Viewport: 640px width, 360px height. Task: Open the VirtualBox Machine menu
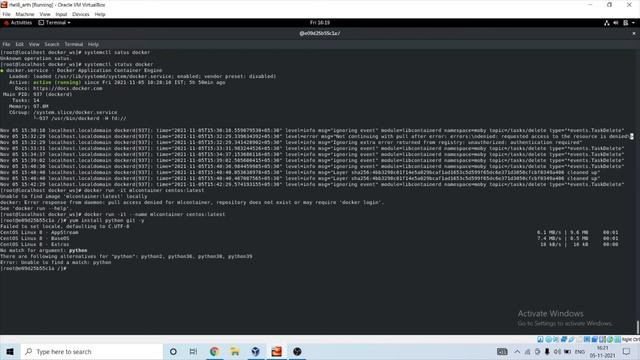point(24,14)
